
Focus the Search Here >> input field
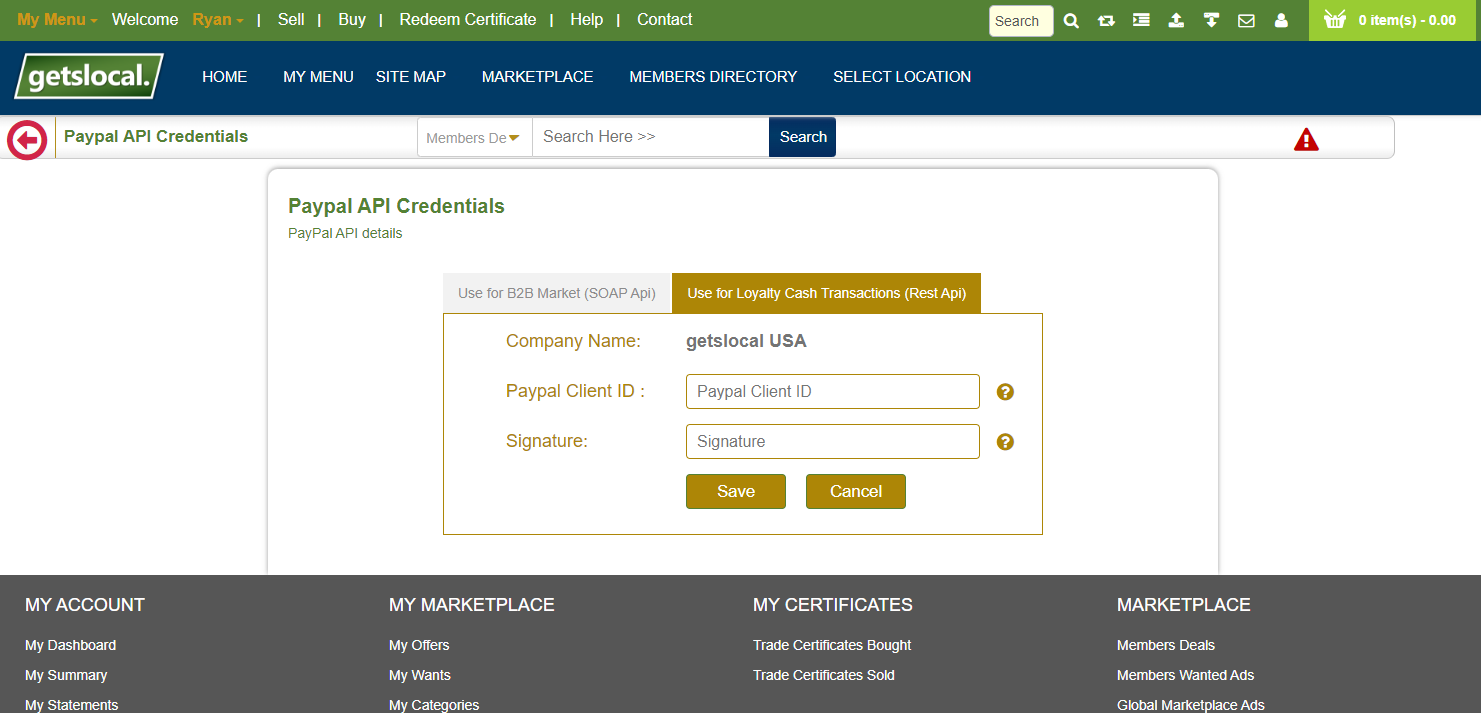point(651,137)
